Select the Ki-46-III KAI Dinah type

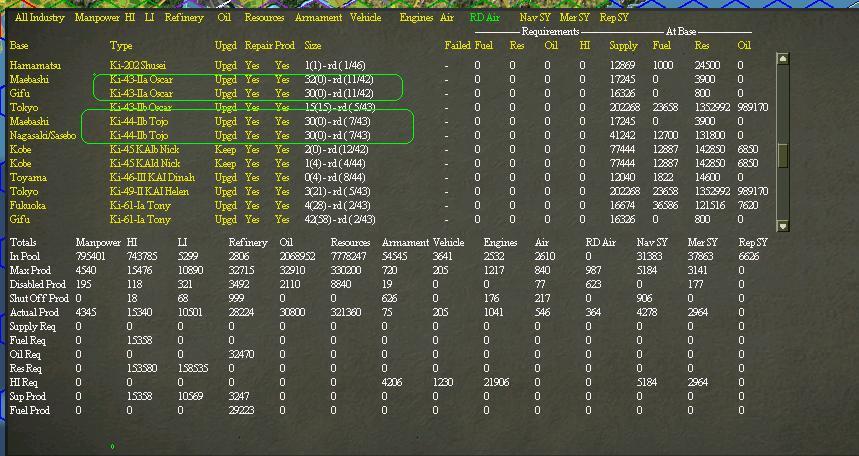click(x=152, y=178)
